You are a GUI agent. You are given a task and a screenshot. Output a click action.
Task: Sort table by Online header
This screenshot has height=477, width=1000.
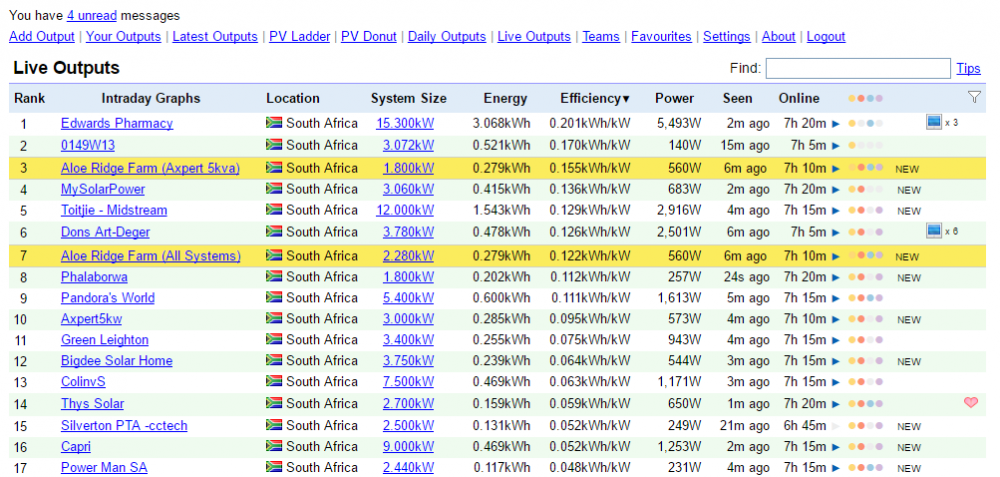(x=798, y=98)
